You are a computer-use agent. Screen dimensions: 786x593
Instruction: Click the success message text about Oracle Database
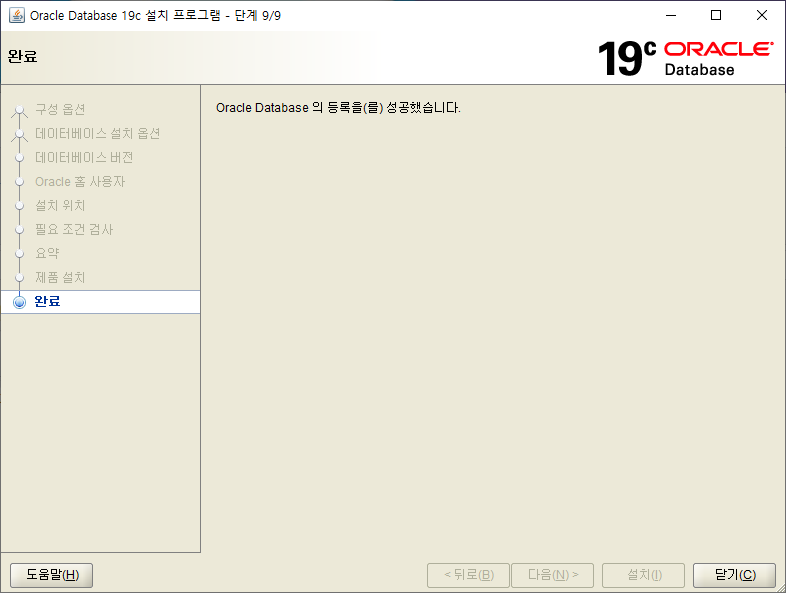(338, 108)
